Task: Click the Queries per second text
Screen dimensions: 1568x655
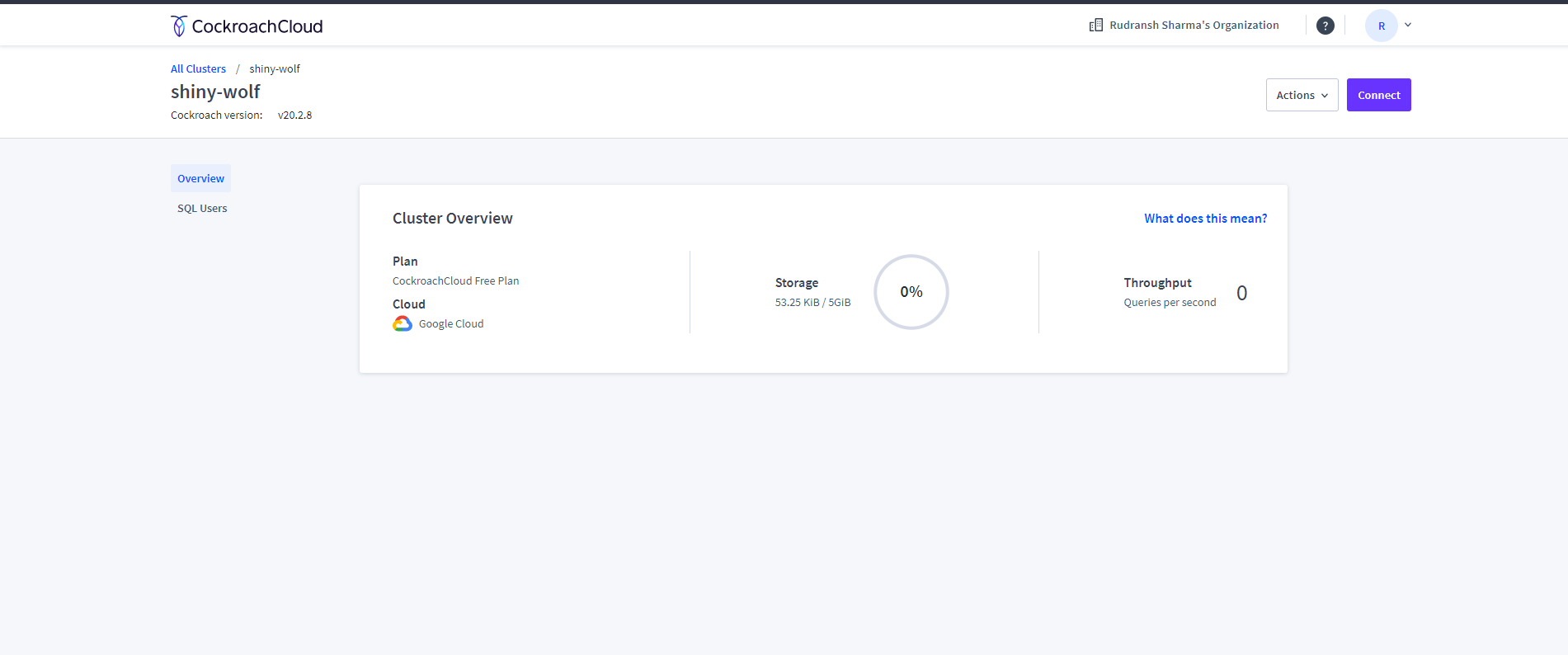Action: point(1170,303)
